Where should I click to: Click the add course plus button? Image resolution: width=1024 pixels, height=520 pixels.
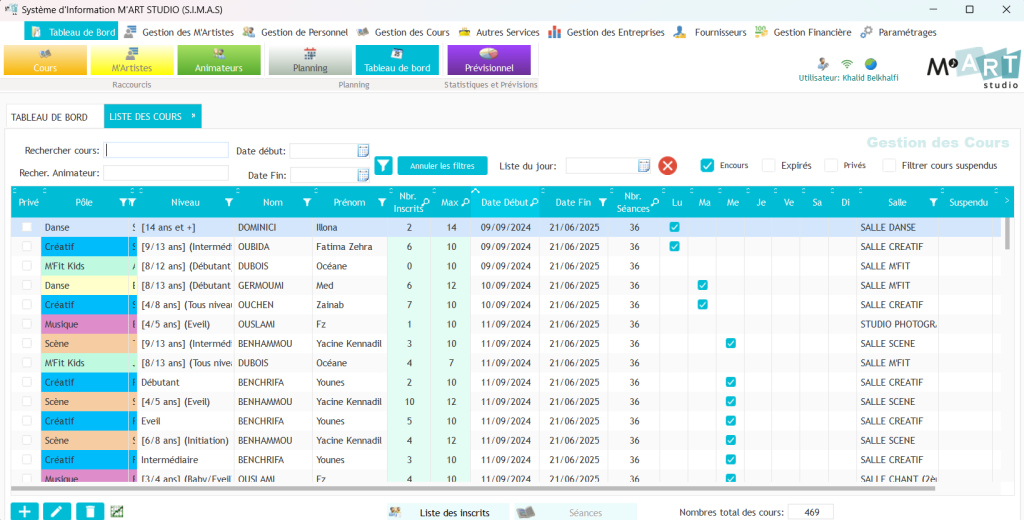click(25, 512)
